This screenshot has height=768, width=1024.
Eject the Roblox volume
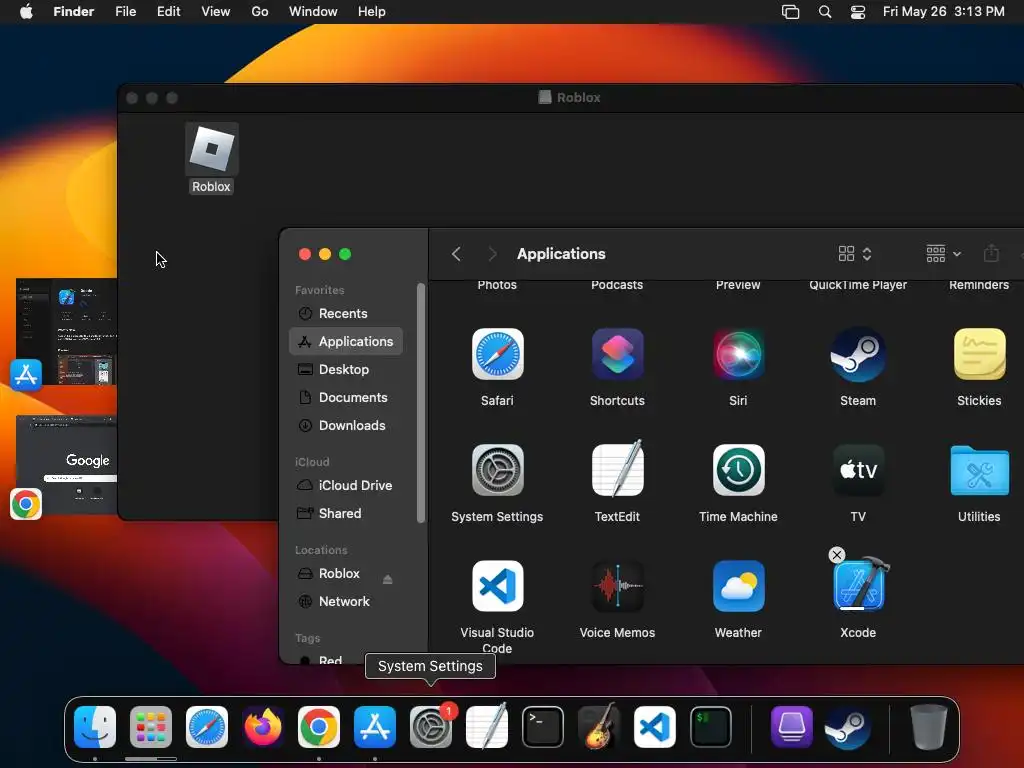(x=387, y=579)
